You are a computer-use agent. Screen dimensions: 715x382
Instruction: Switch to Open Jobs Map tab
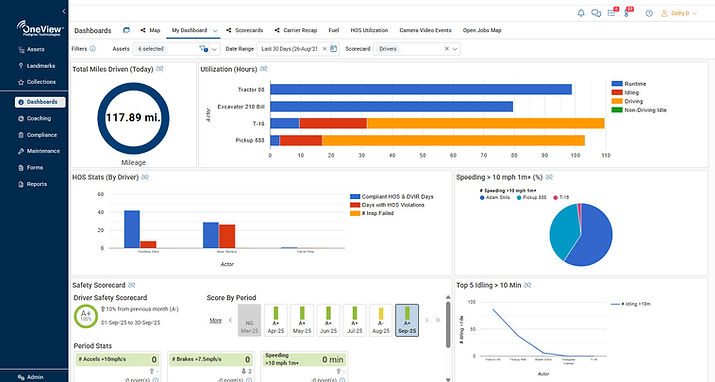(482, 30)
